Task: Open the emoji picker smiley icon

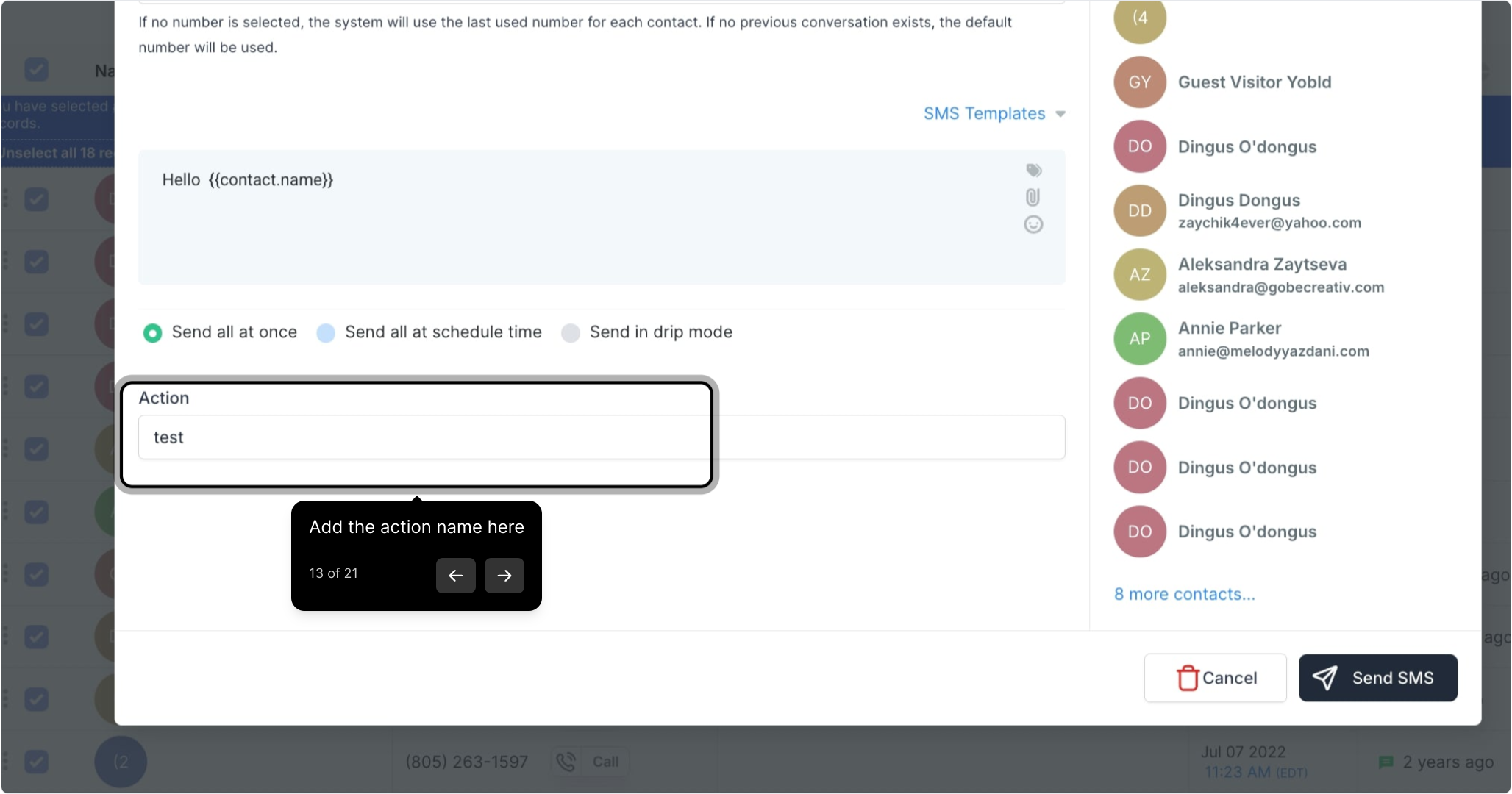Action: click(x=1033, y=224)
